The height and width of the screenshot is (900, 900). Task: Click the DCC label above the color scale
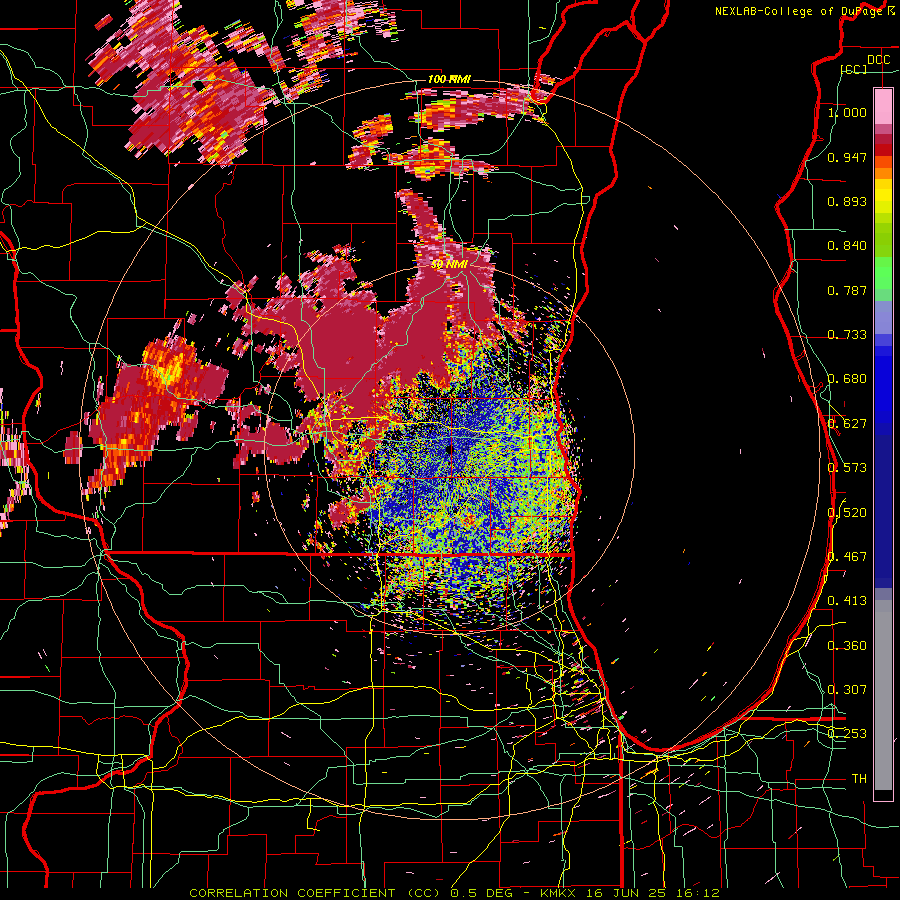click(878, 60)
